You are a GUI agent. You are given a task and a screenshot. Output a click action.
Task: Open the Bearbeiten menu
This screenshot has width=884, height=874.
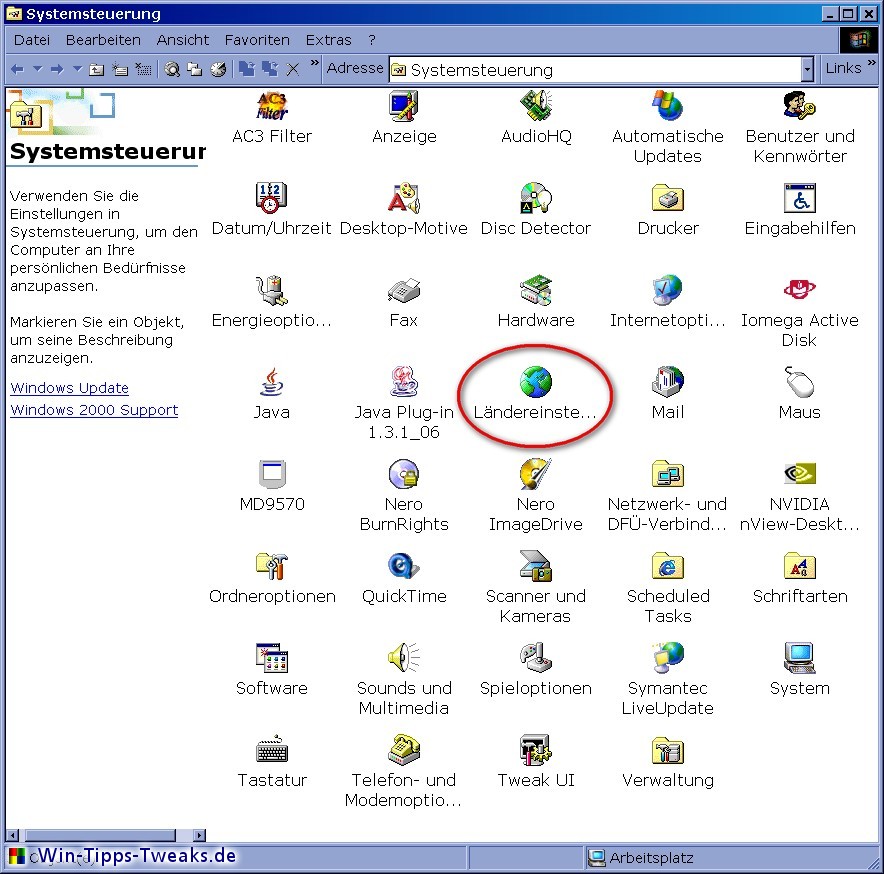click(x=103, y=40)
